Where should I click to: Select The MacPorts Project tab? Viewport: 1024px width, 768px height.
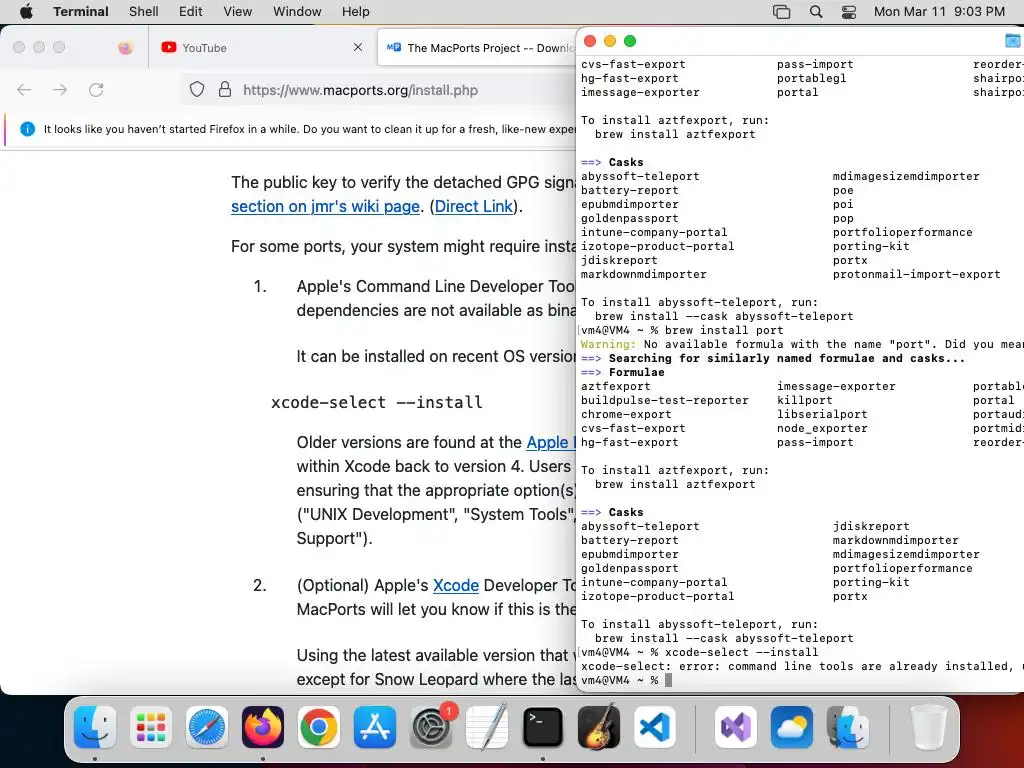click(478, 48)
